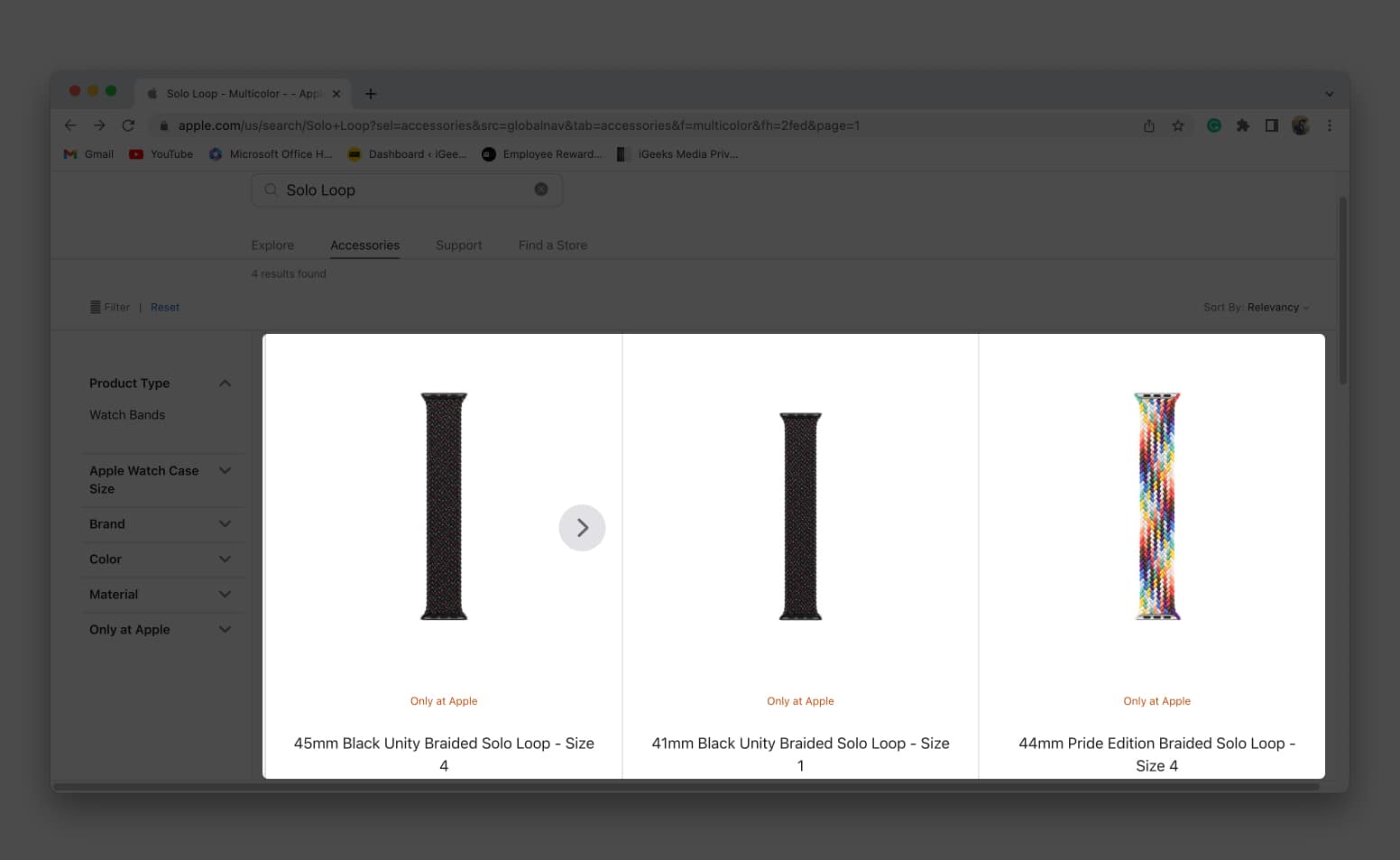Reset the applied filters

click(x=165, y=307)
